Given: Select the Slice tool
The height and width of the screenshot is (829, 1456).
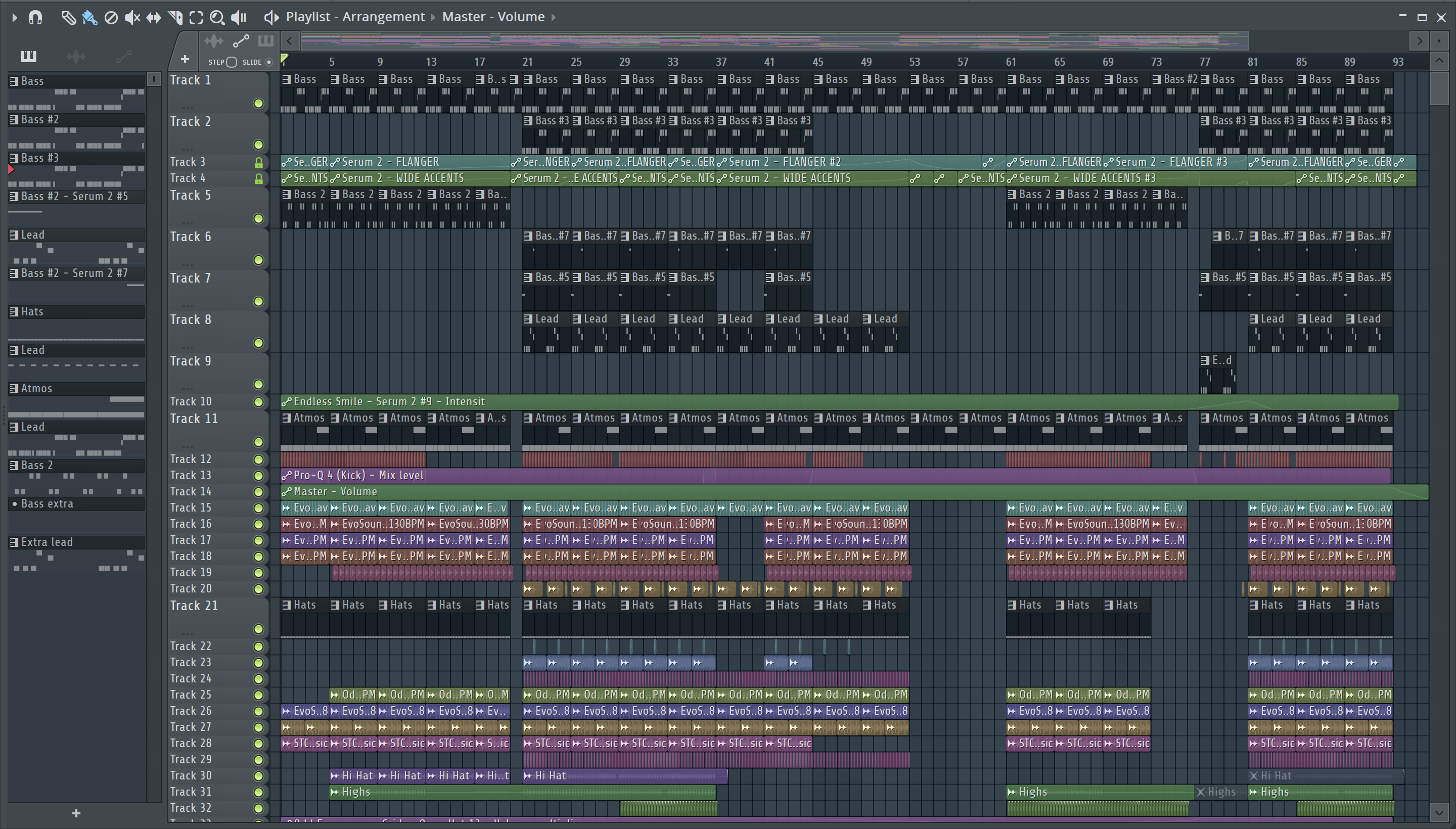Looking at the screenshot, I should (x=175, y=18).
